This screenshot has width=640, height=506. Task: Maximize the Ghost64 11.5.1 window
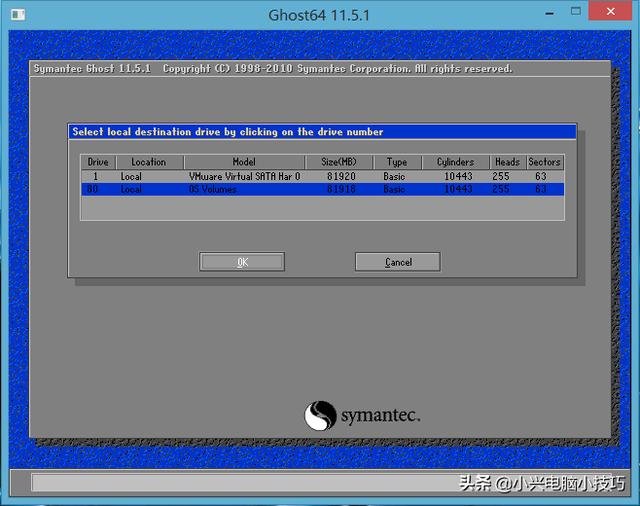[576, 12]
